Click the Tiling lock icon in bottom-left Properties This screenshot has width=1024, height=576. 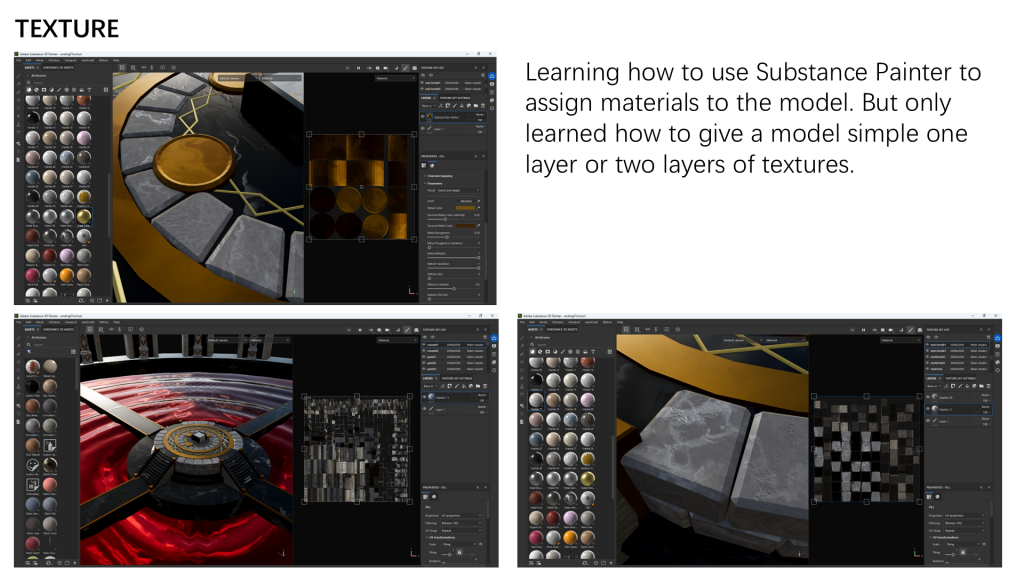click(459, 551)
